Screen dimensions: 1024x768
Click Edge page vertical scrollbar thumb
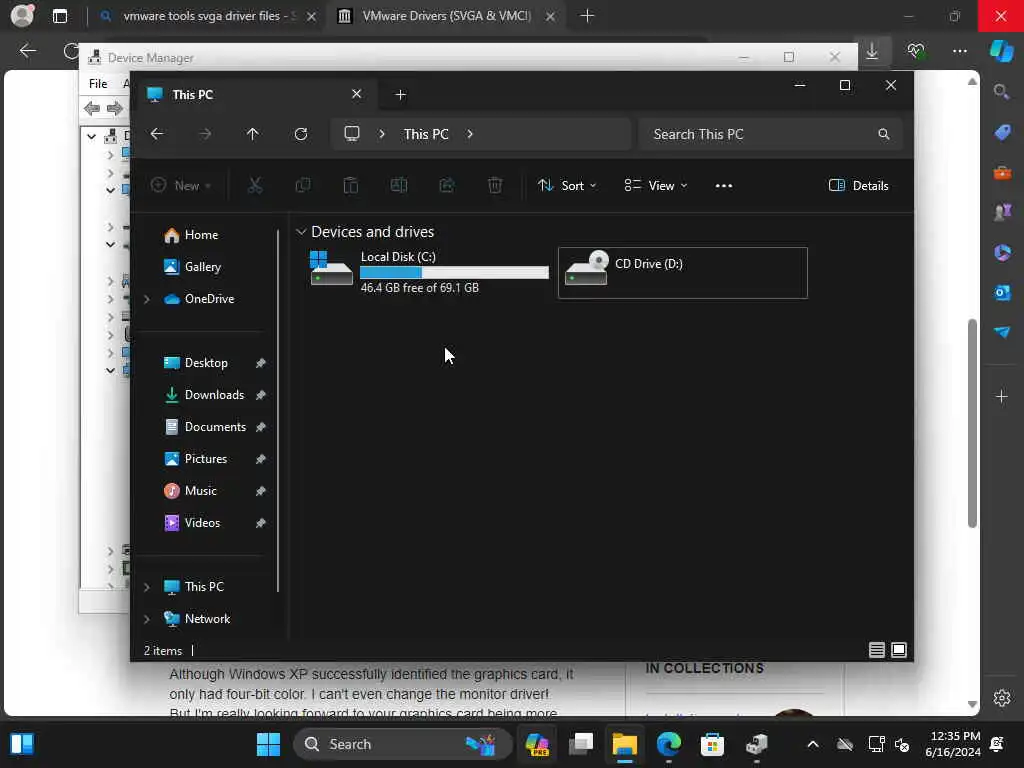point(972,423)
